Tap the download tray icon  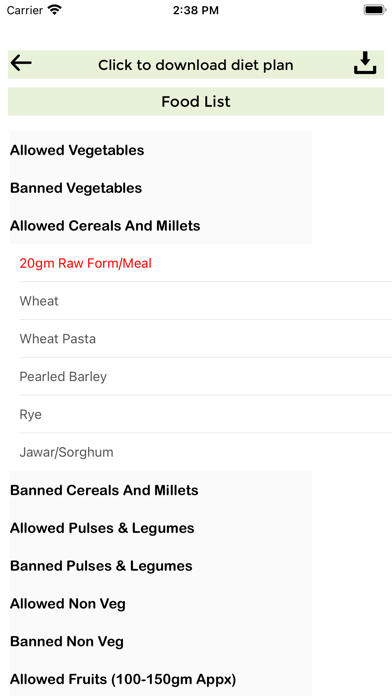click(x=365, y=63)
